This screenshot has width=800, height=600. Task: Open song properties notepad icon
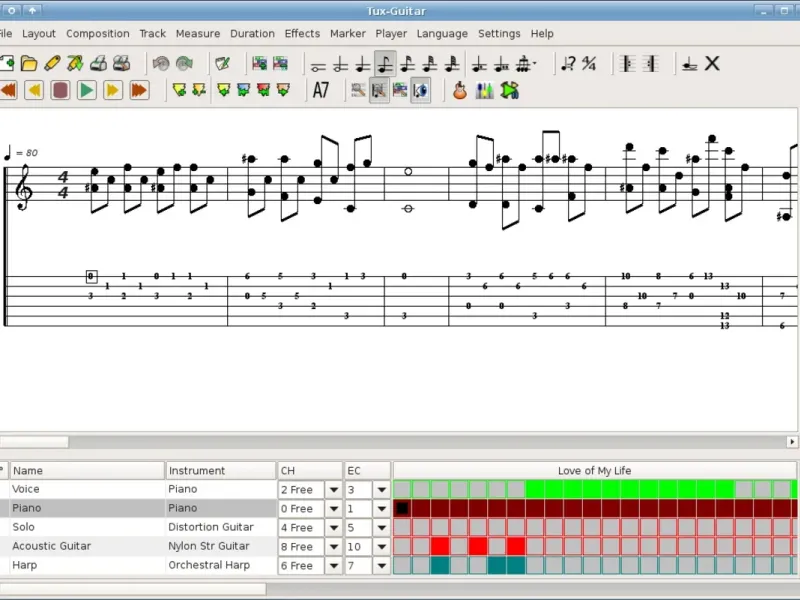tap(222, 64)
